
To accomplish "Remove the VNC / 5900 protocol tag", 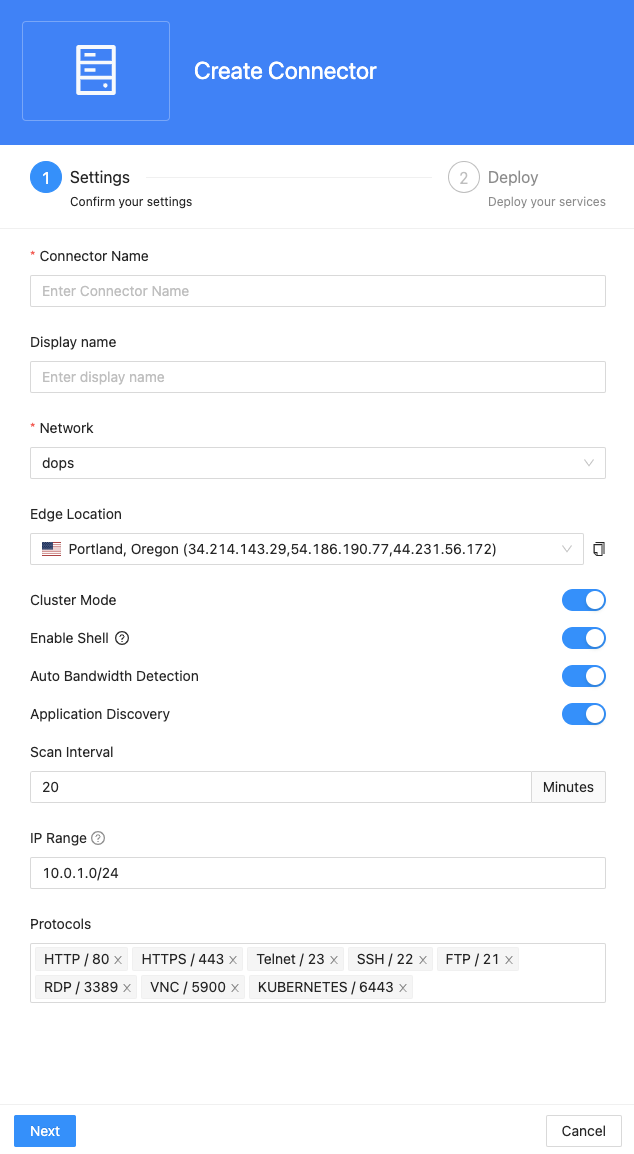I will [x=235, y=988].
